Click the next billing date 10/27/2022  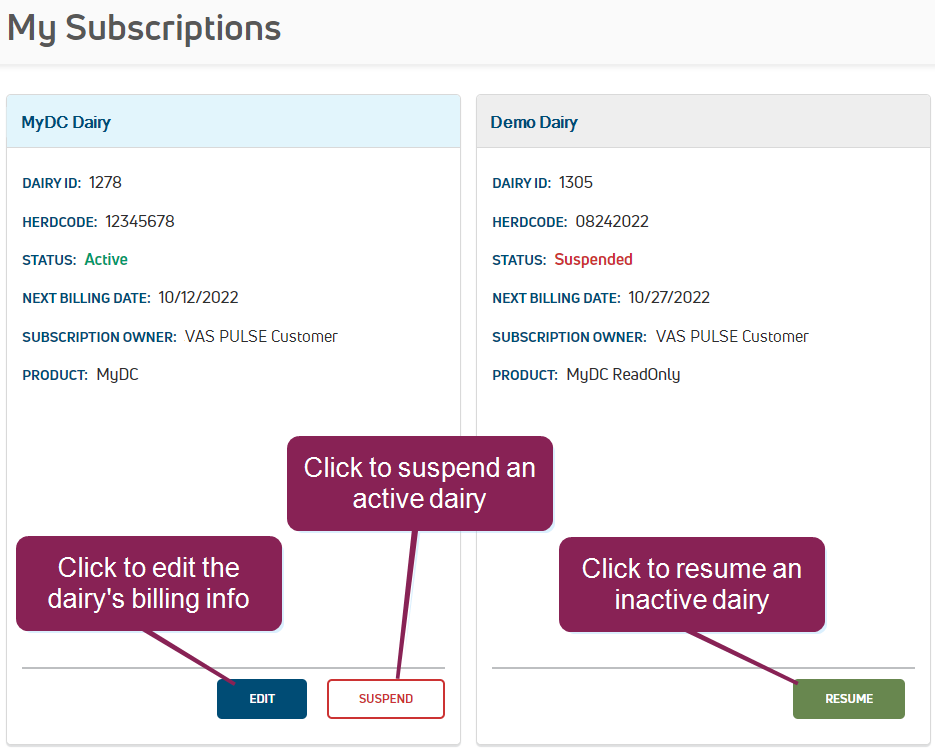(668, 297)
